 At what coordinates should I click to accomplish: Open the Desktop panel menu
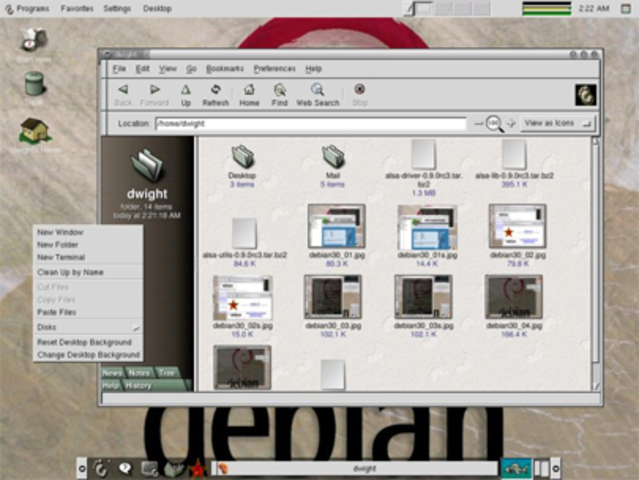[157, 8]
